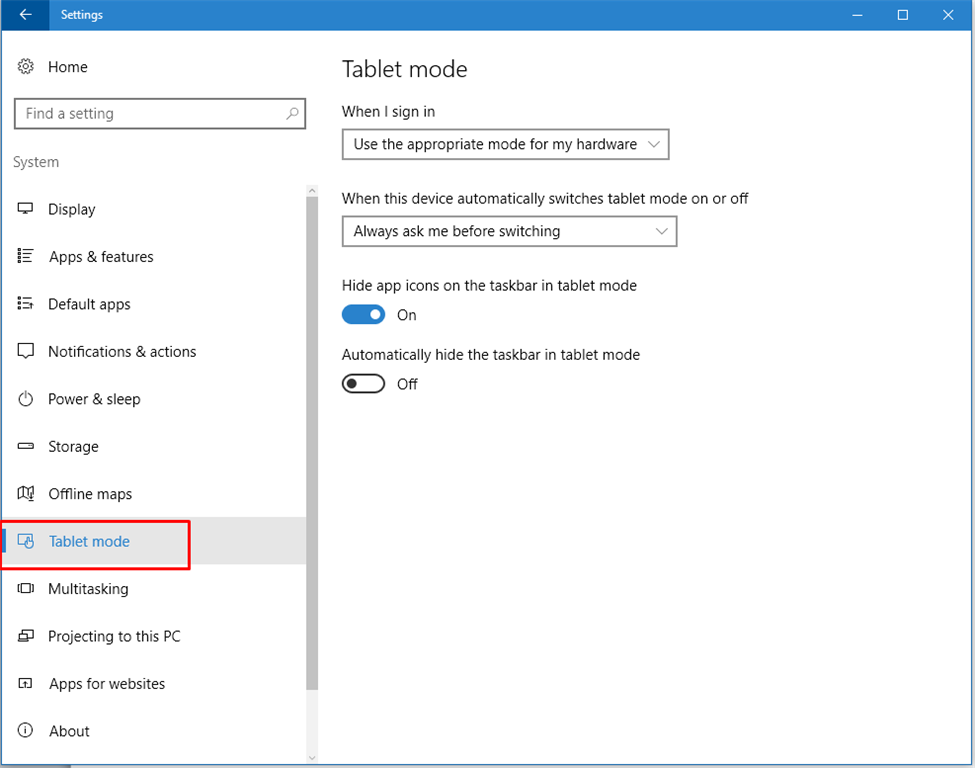Minimize the Settings window
975x768 pixels.
click(857, 15)
